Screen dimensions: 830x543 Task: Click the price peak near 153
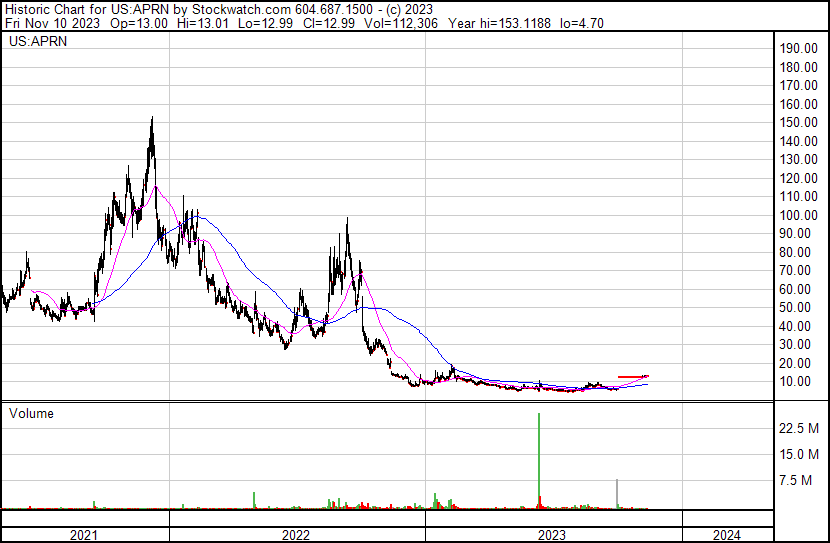(x=152, y=119)
